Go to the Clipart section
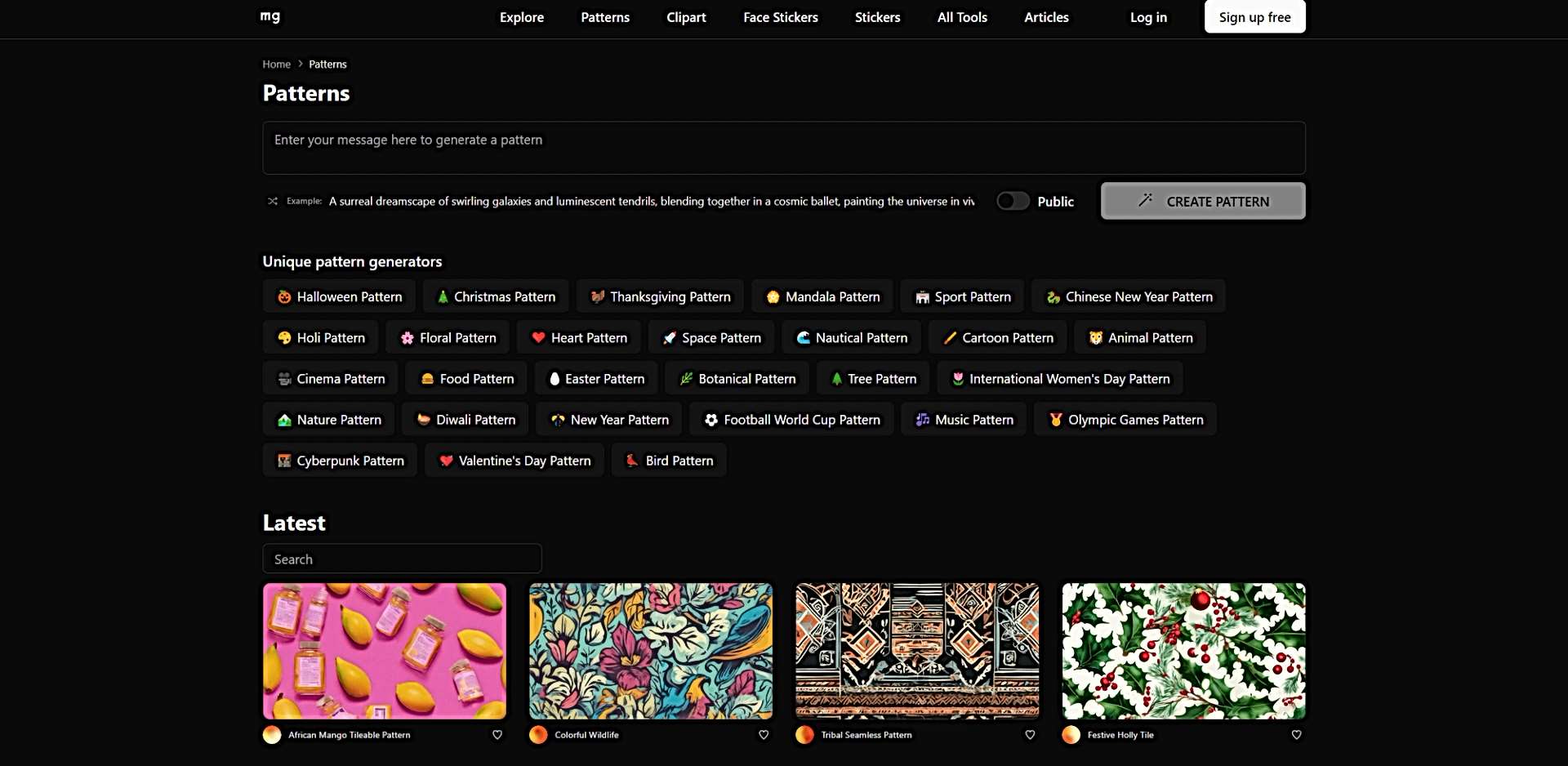Screen dimensions: 1568x766 [x=686, y=17]
